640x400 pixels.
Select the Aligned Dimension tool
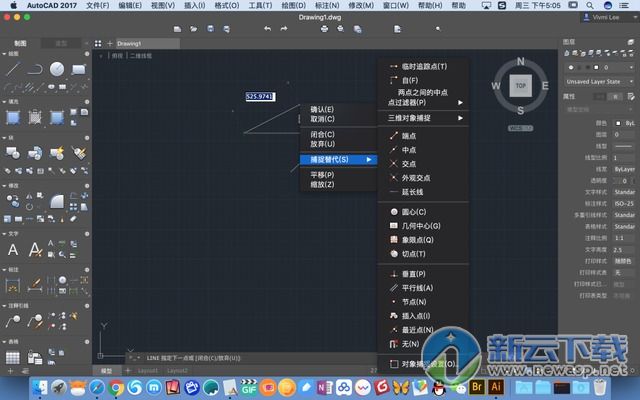pyautogui.click(x=35, y=285)
